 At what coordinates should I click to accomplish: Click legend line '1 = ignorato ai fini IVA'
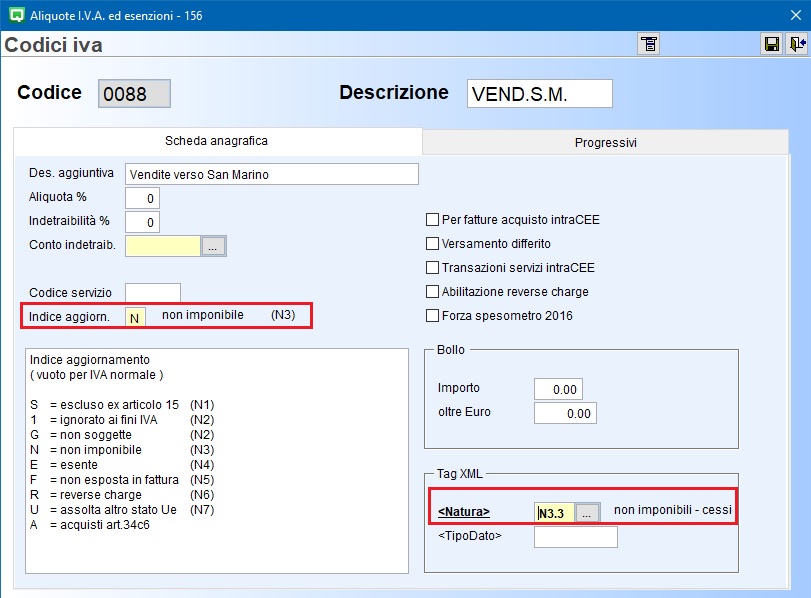click(122, 420)
